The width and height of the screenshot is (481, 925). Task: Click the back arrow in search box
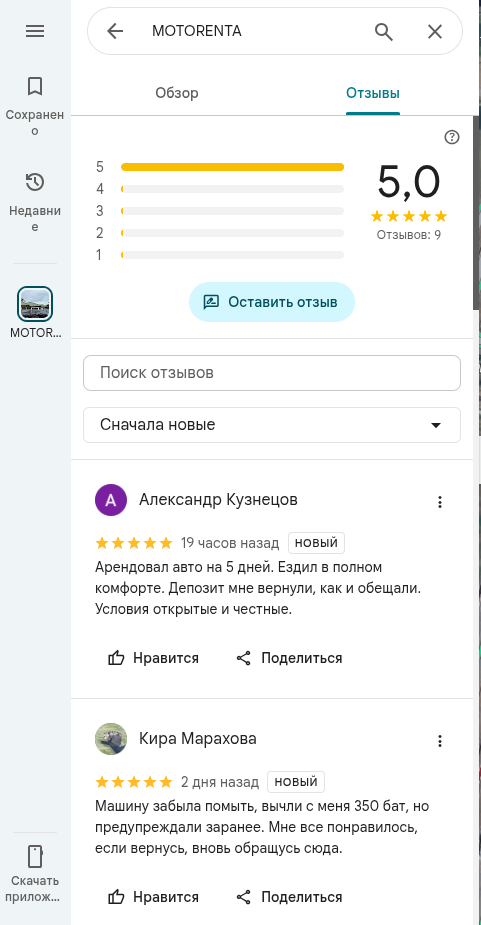[x=115, y=31]
